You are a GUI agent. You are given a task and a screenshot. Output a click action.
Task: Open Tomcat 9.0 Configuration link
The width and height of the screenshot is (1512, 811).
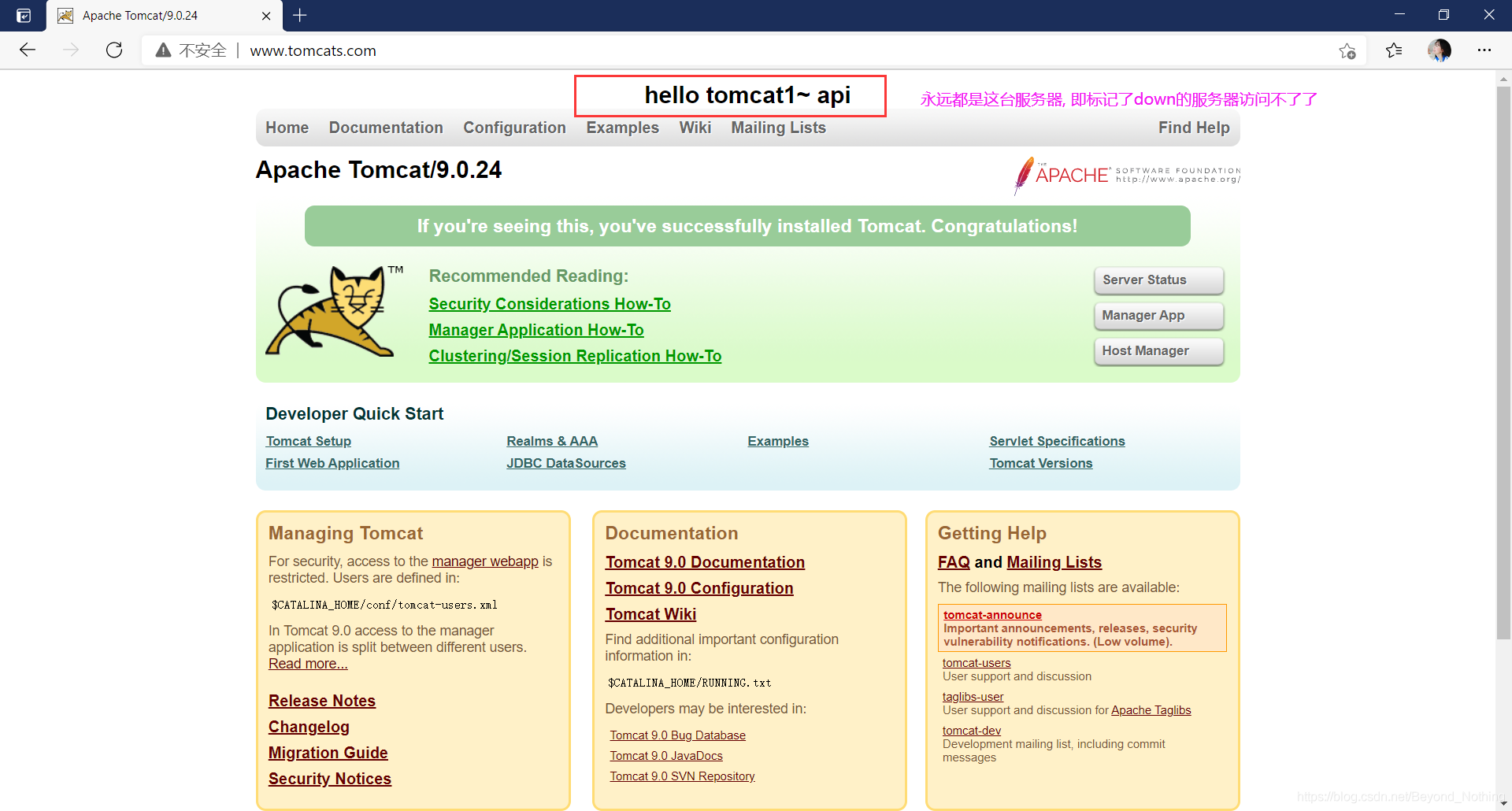pos(699,588)
